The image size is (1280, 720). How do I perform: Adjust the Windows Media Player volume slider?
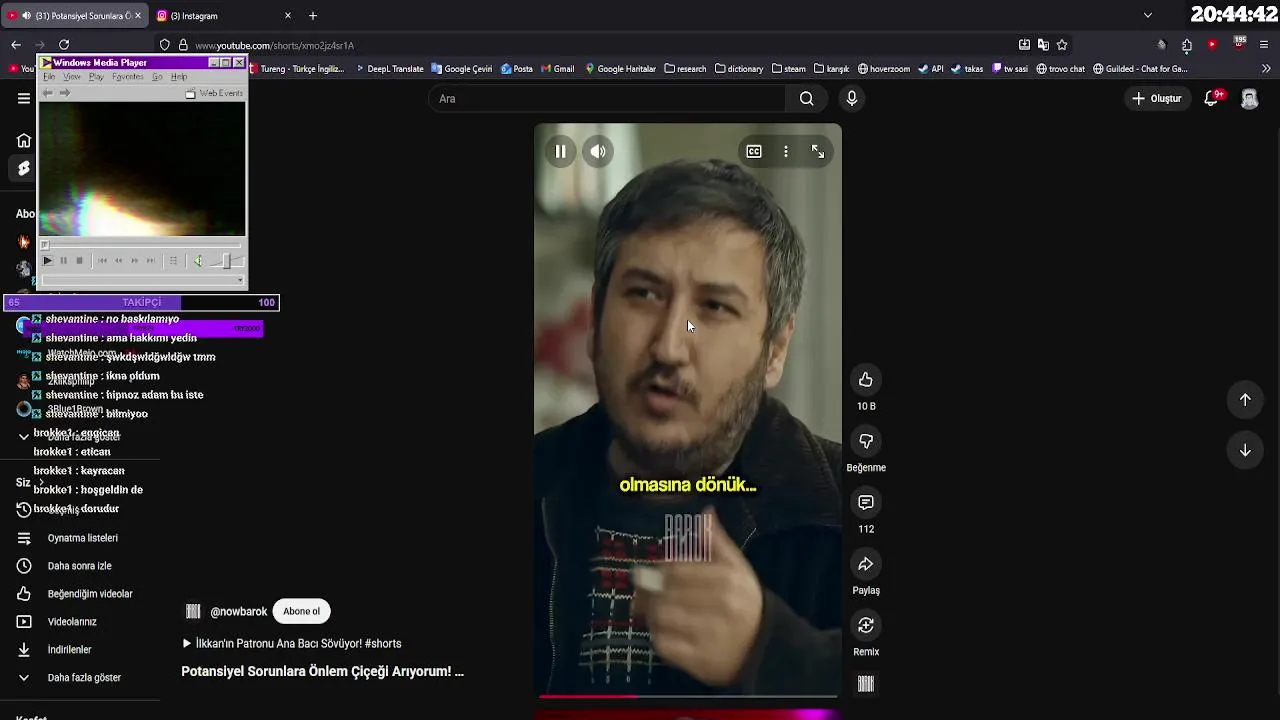click(226, 261)
